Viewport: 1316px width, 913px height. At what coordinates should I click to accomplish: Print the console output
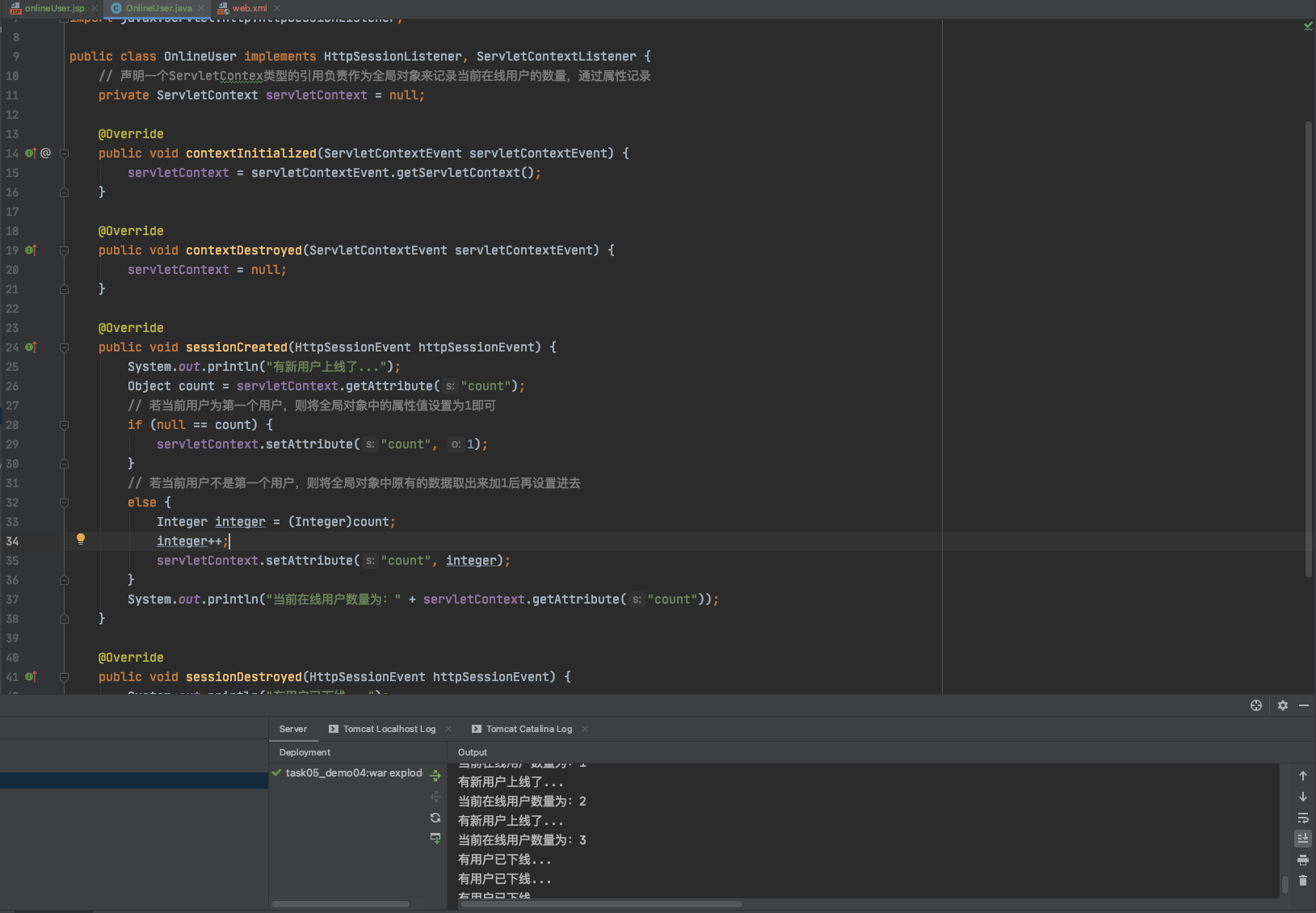(1303, 860)
